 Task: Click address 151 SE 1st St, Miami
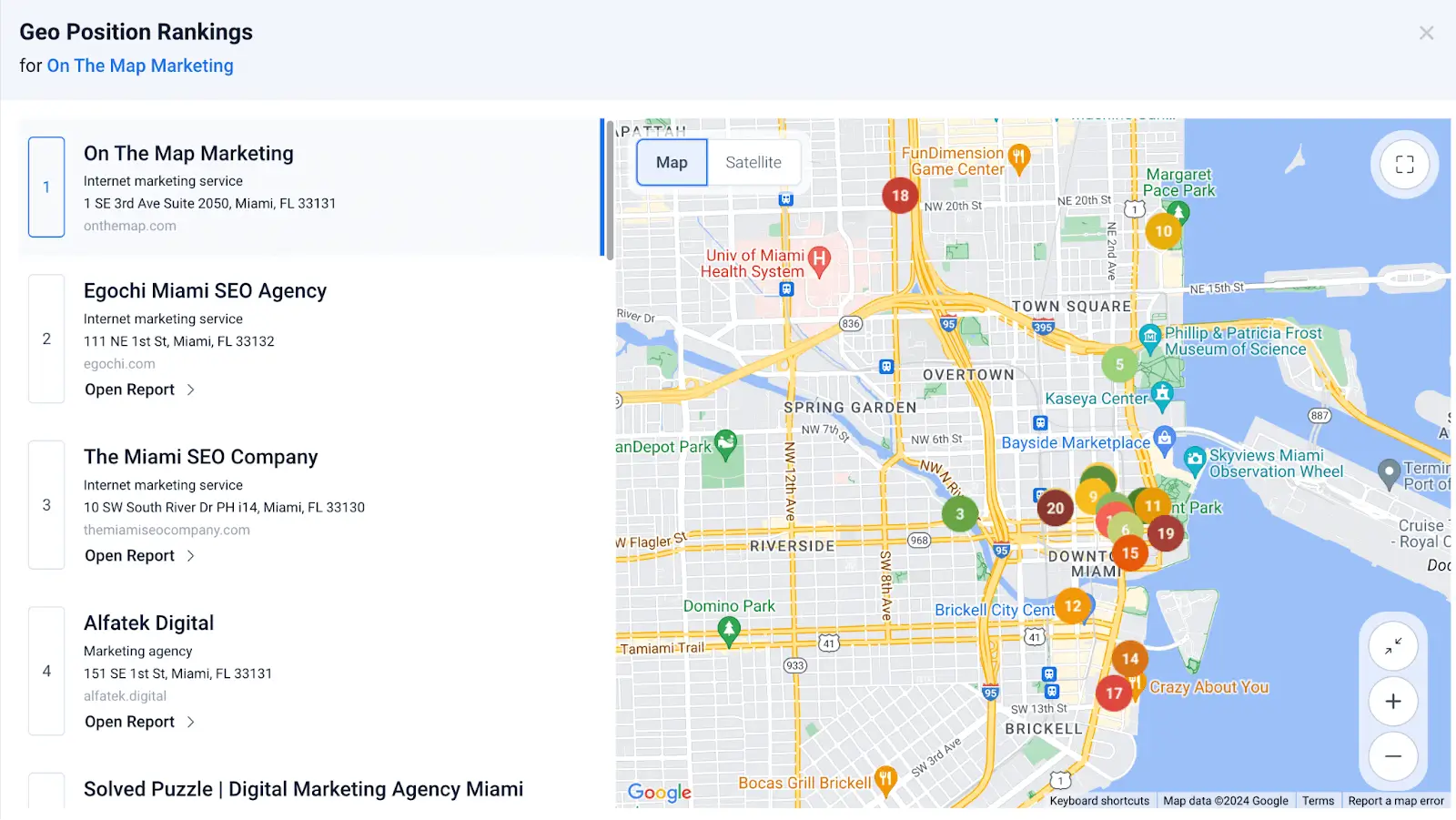[x=178, y=673]
